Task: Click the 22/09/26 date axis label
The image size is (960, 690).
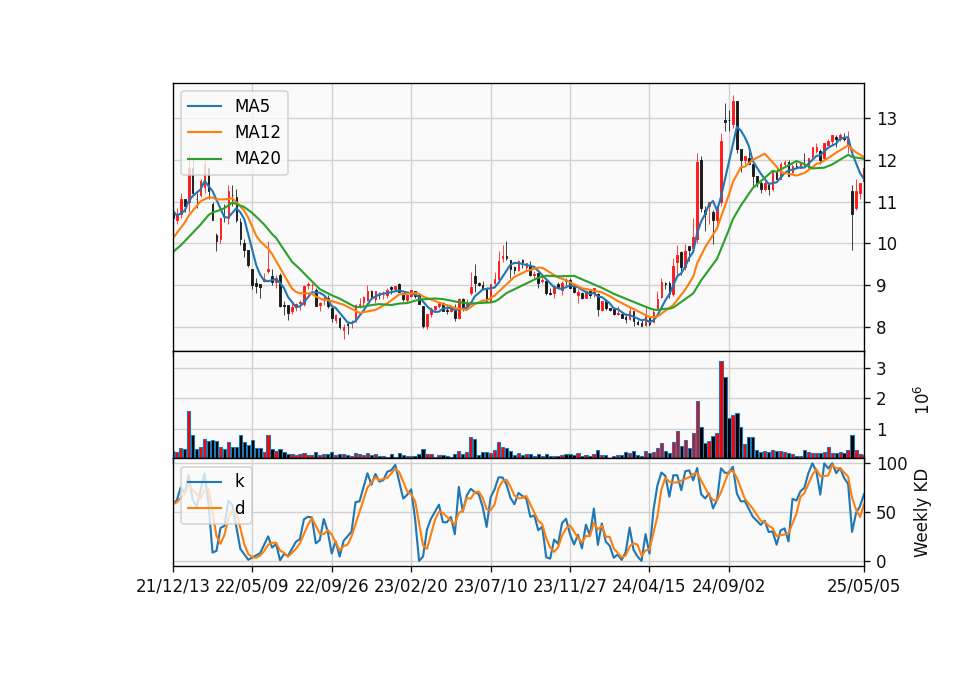Action: [332, 587]
